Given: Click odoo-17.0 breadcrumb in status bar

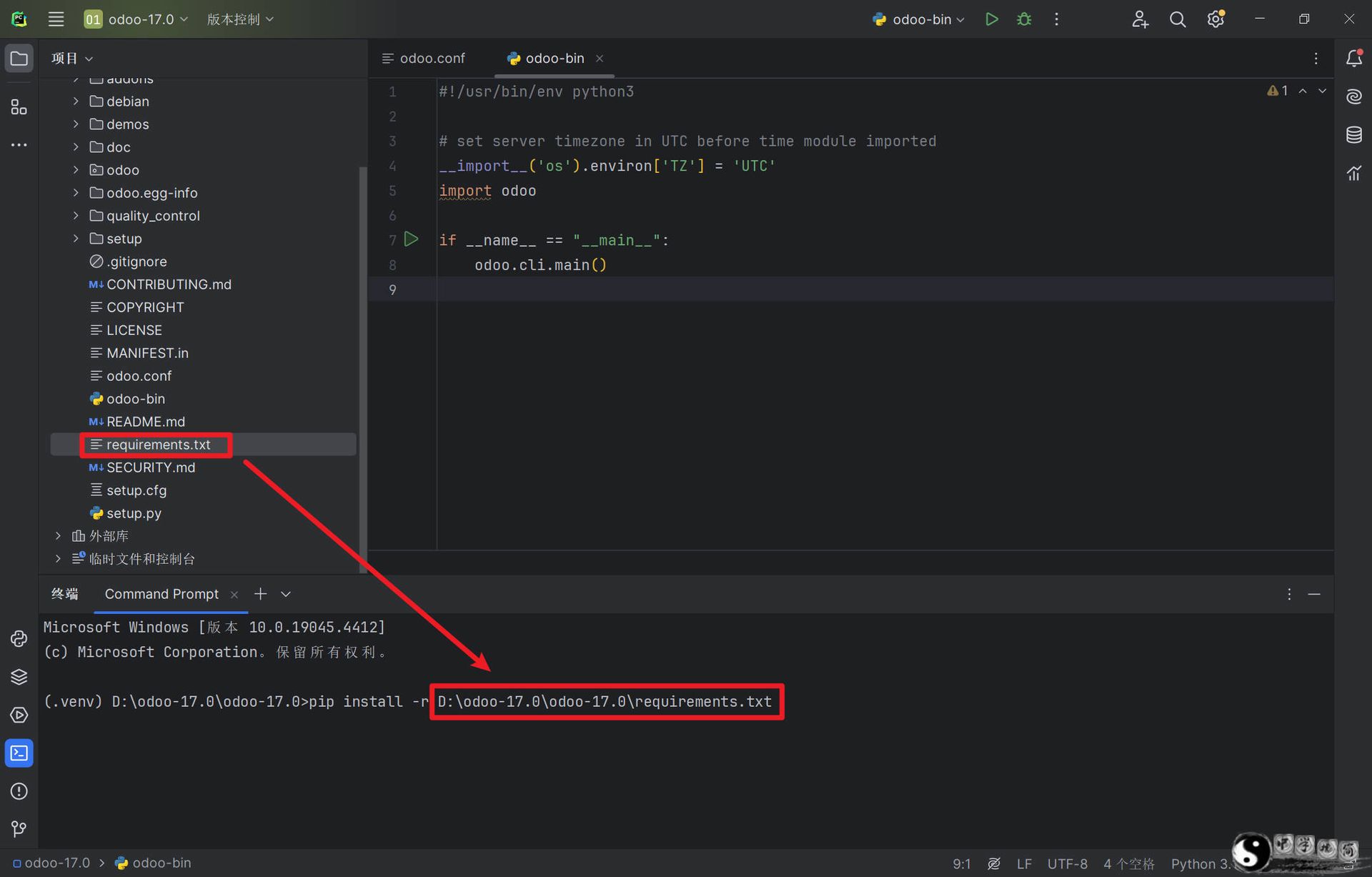Looking at the screenshot, I should (51, 863).
